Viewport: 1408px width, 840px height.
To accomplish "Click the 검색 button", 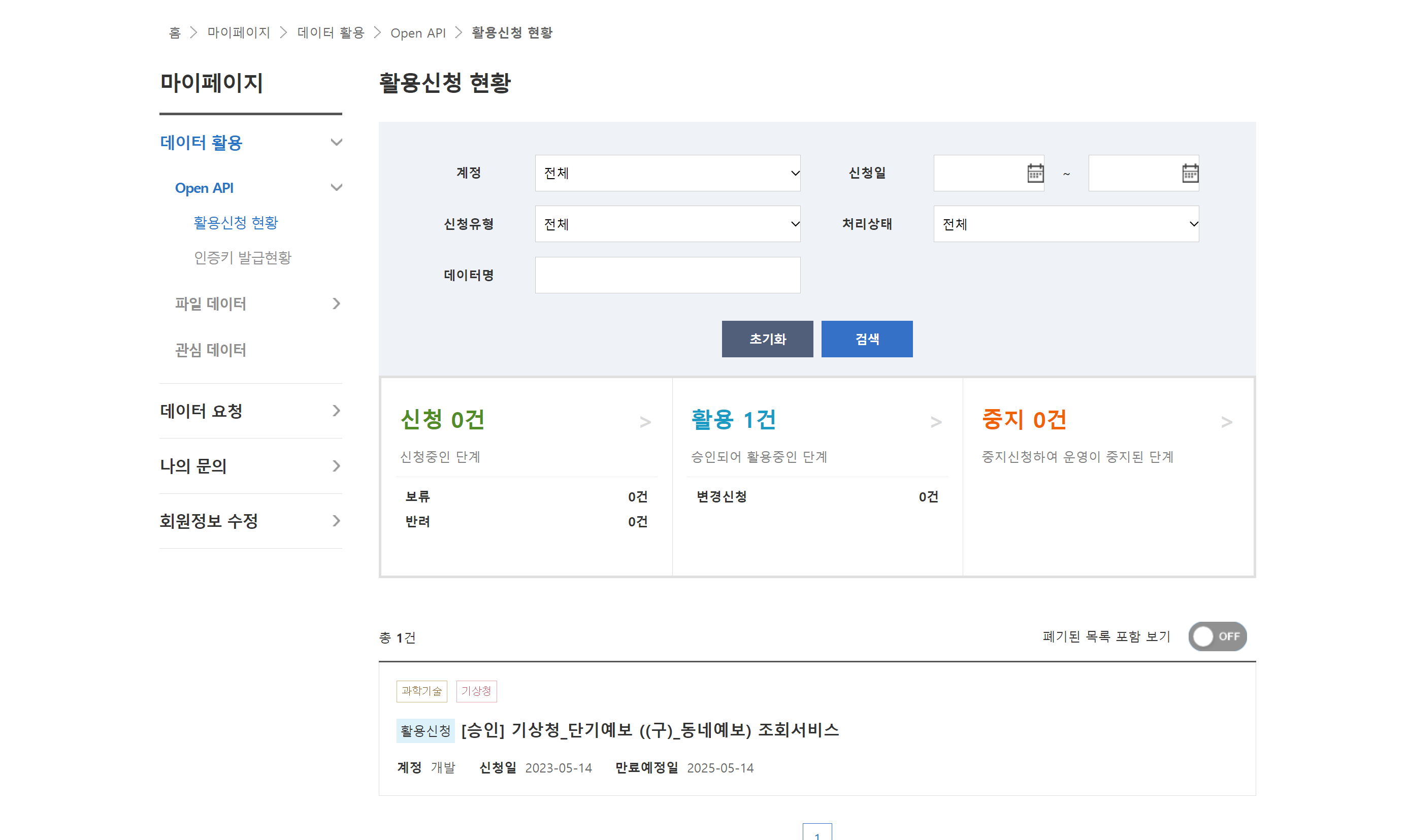I will (x=866, y=339).
